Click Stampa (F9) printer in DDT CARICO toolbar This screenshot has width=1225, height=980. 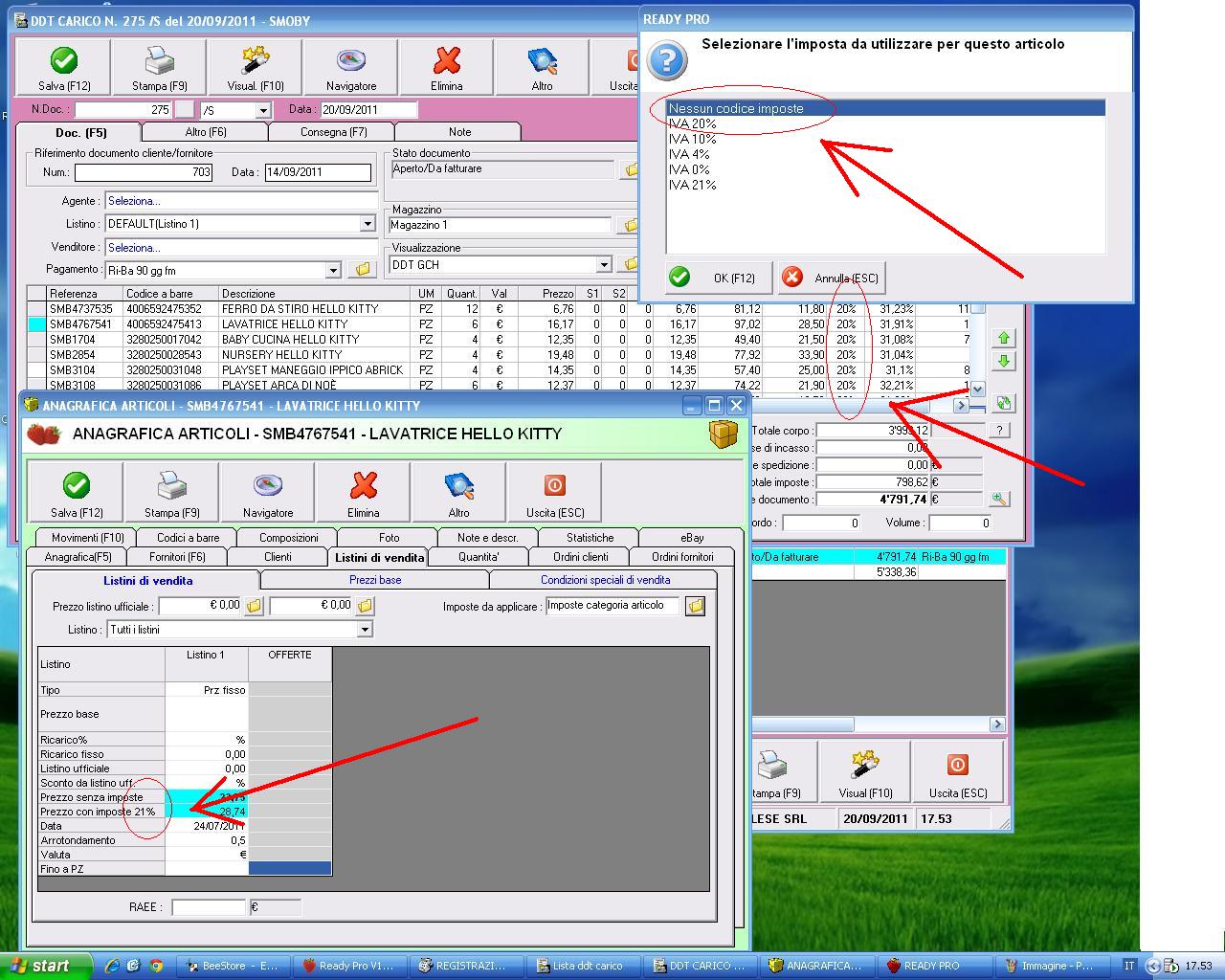coord(160,68)
